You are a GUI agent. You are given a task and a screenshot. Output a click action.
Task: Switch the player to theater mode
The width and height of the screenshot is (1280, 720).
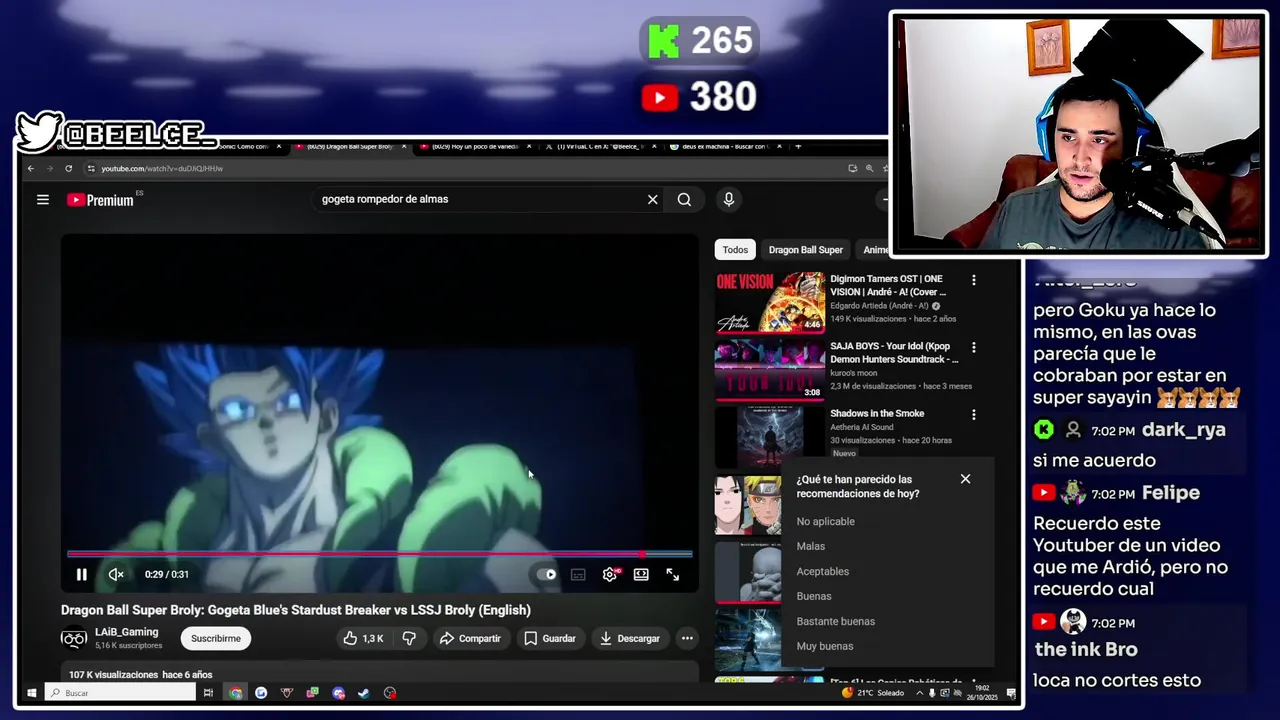click(x=641, y=574)
